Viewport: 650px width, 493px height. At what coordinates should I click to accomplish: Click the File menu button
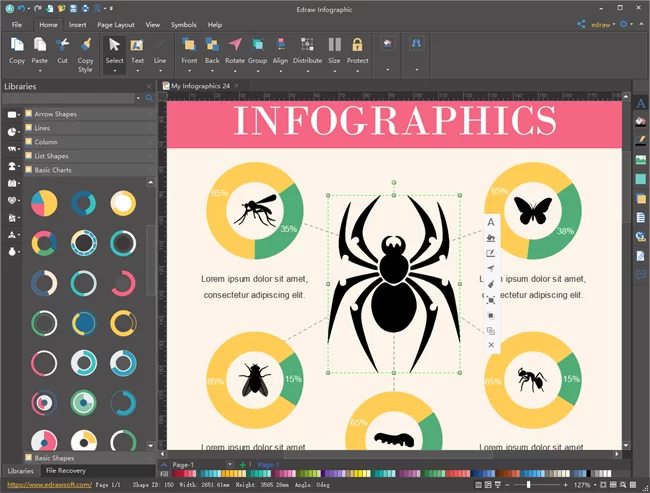pyautogui.click(x=17, y=24)
